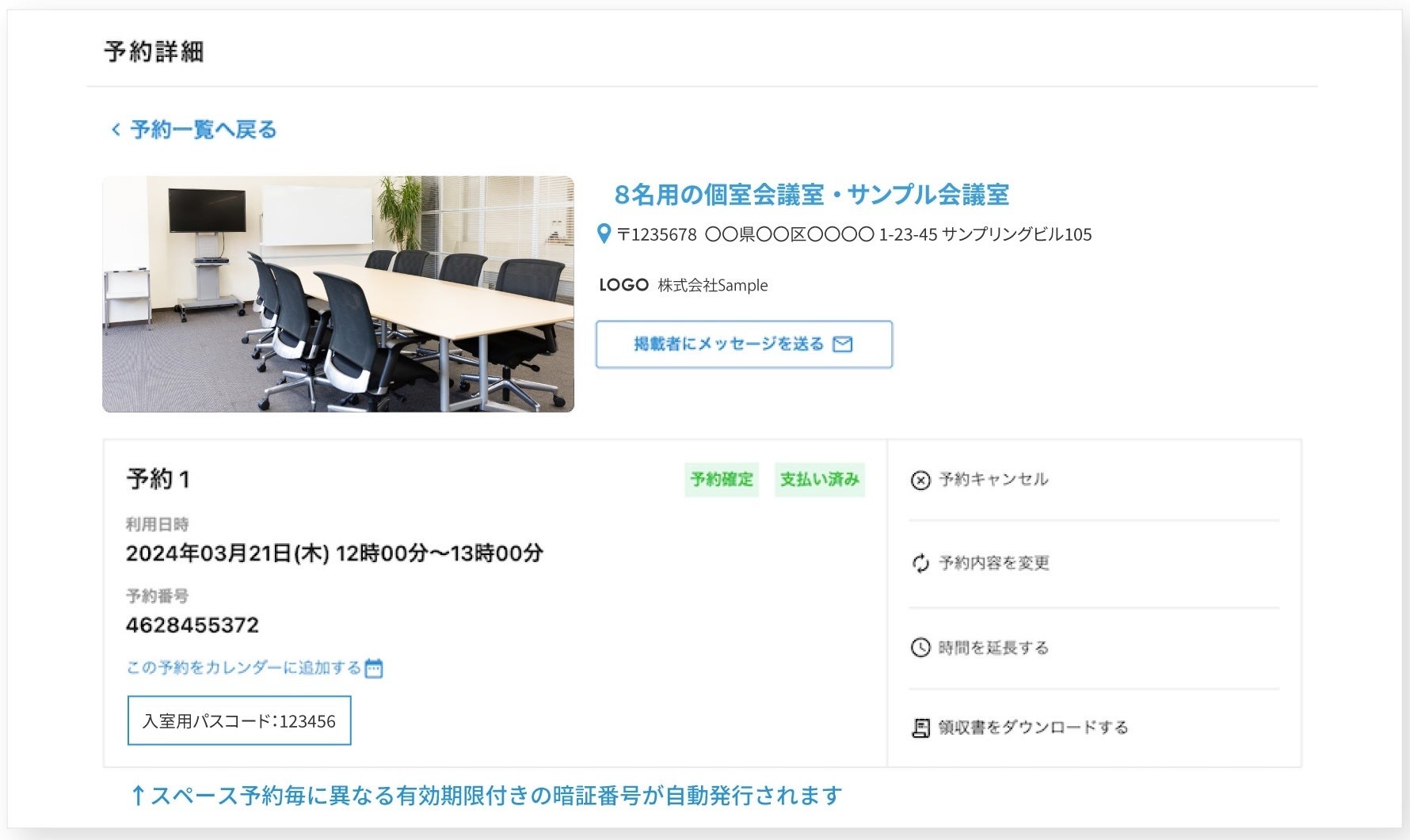Image resolution: width=1410 pixels, height=840 pixels.
Task: Choose 時間を延長する option
Action: [x=993, y=648]
